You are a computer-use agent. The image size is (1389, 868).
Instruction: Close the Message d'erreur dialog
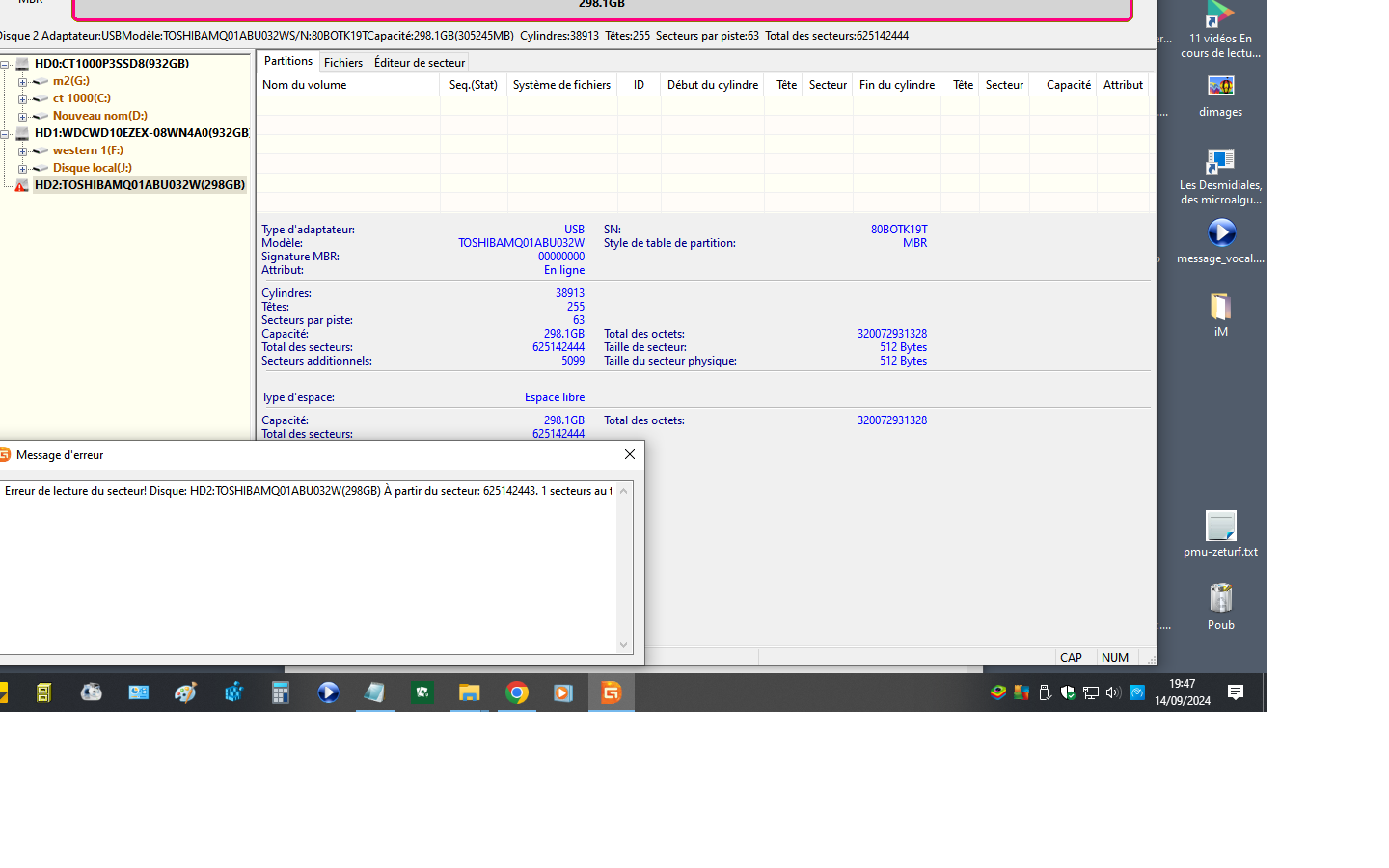[x=630, y=454]
